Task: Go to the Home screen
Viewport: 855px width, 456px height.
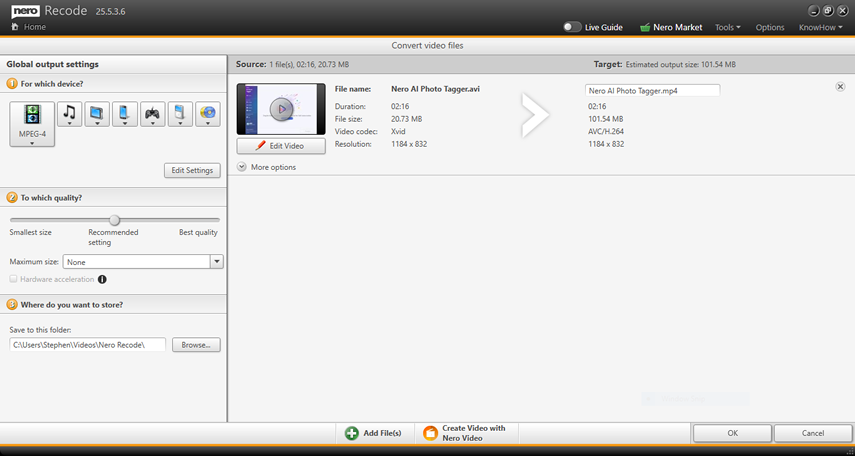Action: pos(29,27)
